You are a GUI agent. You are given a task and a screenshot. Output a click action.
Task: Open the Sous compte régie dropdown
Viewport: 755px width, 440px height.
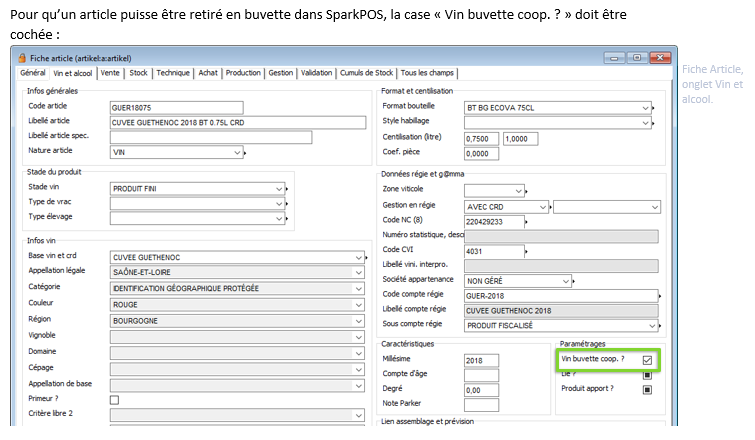point(654,326)
